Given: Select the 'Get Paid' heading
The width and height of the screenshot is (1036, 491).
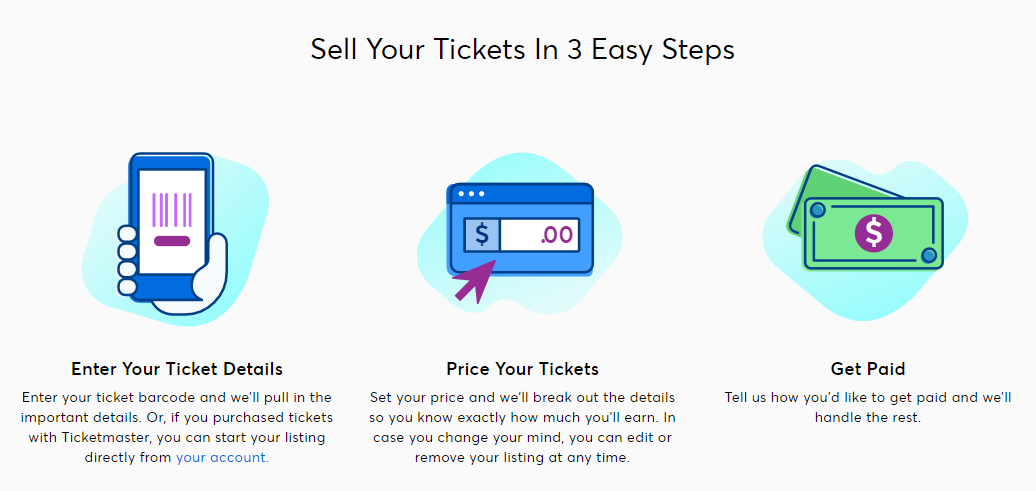Looking at the screenshot, I should click(x=868, y=369).
